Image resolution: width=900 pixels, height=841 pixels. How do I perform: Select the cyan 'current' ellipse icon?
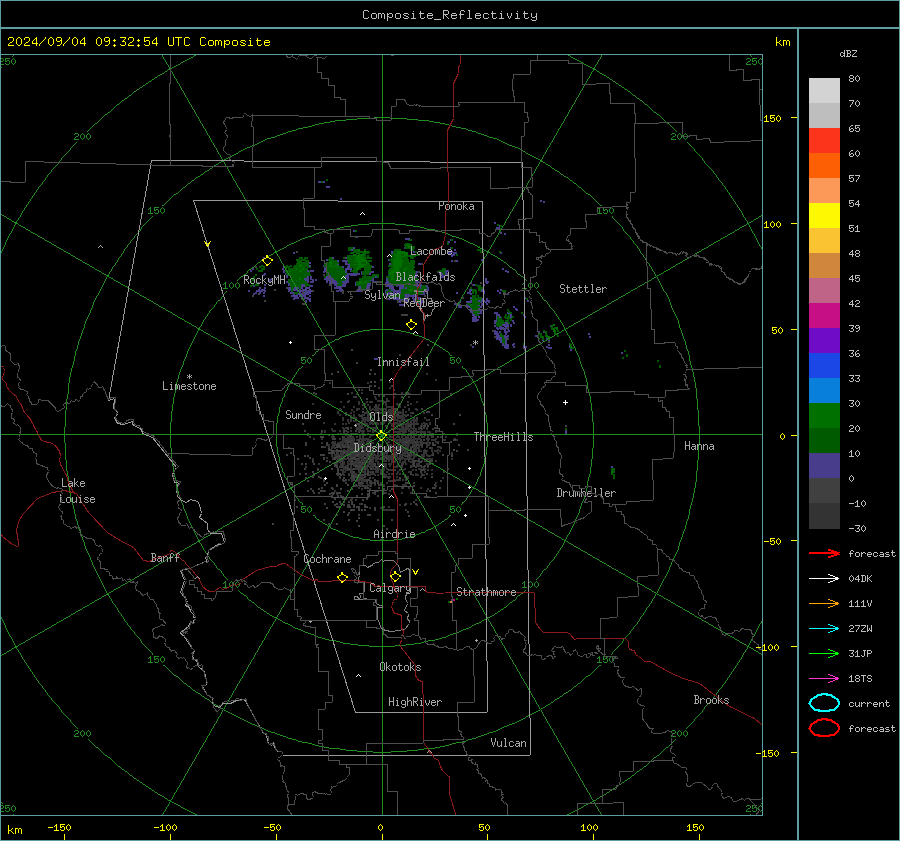coord(824,703)
